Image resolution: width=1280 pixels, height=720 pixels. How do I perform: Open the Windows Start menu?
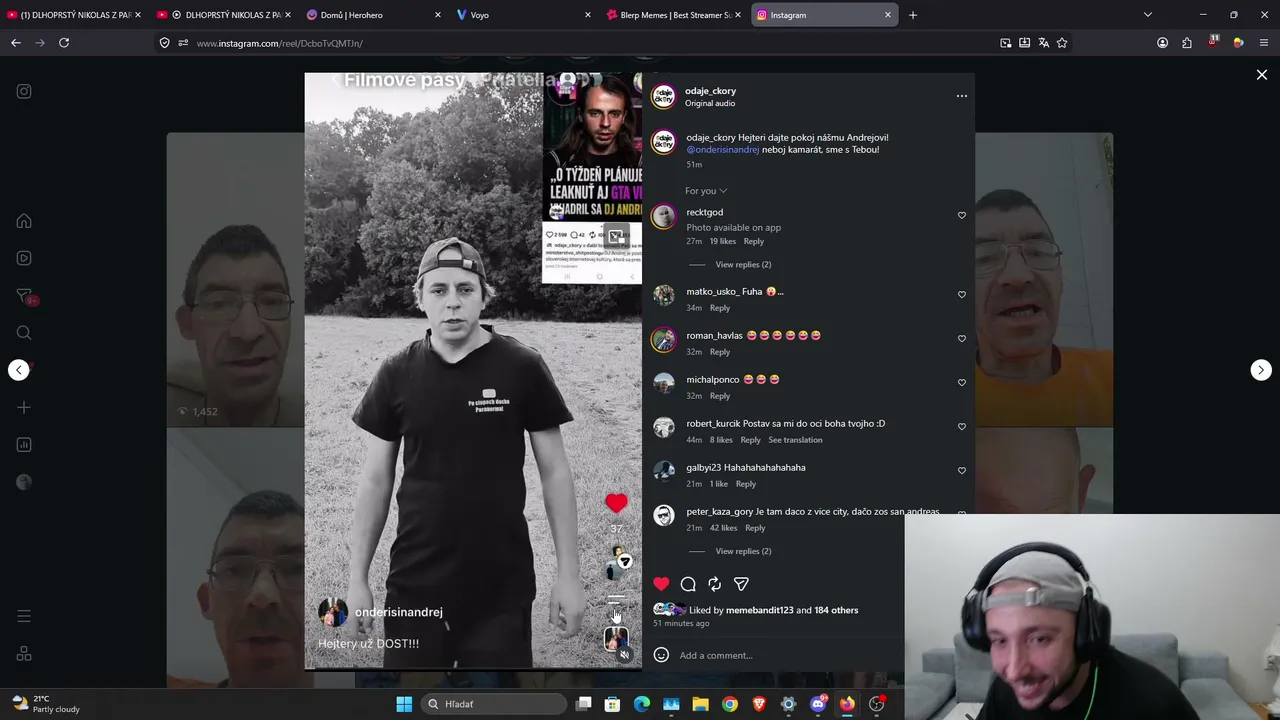404,704
